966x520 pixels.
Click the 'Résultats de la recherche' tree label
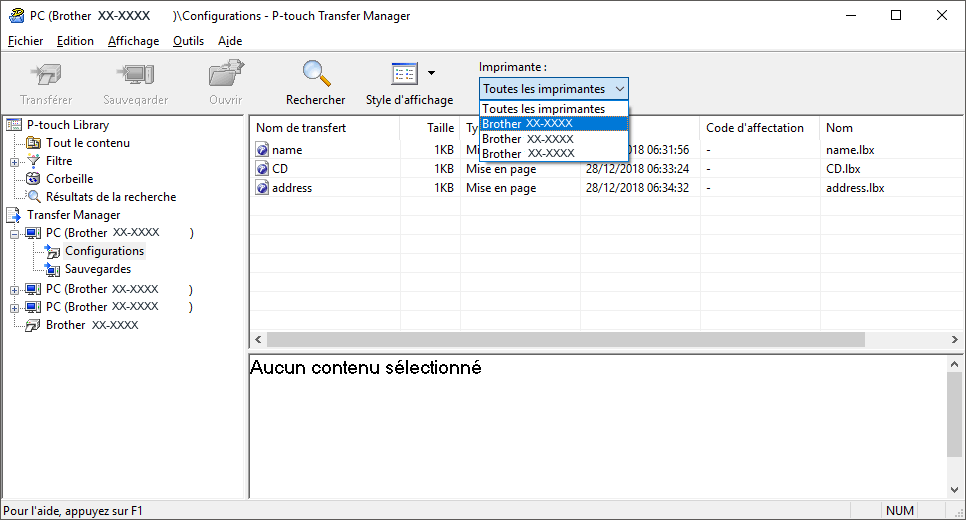pos(111,197)
